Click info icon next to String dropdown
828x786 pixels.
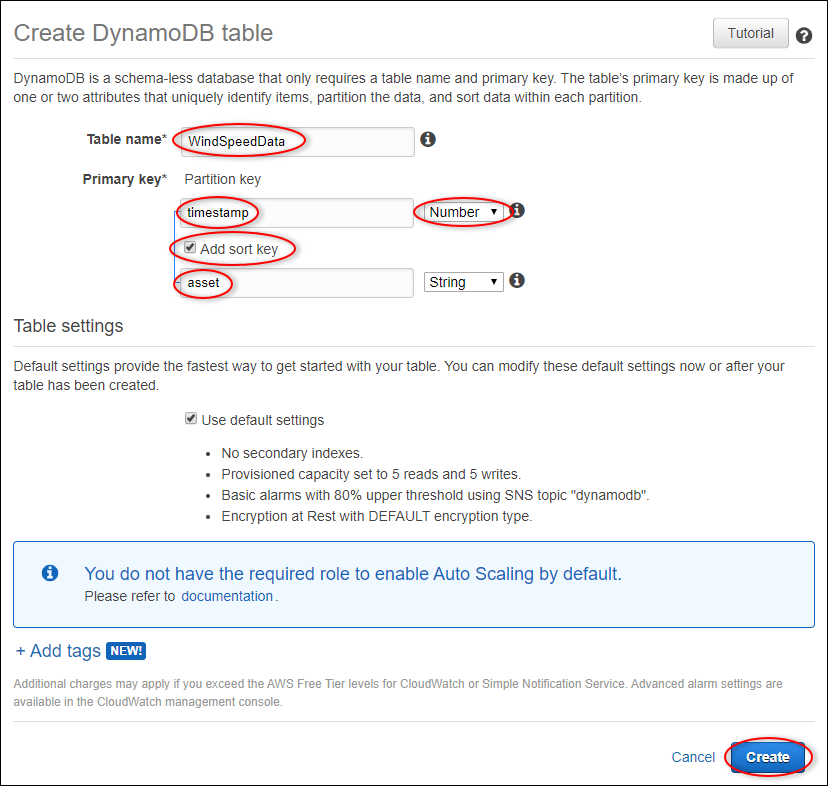(x=517, y=281)
